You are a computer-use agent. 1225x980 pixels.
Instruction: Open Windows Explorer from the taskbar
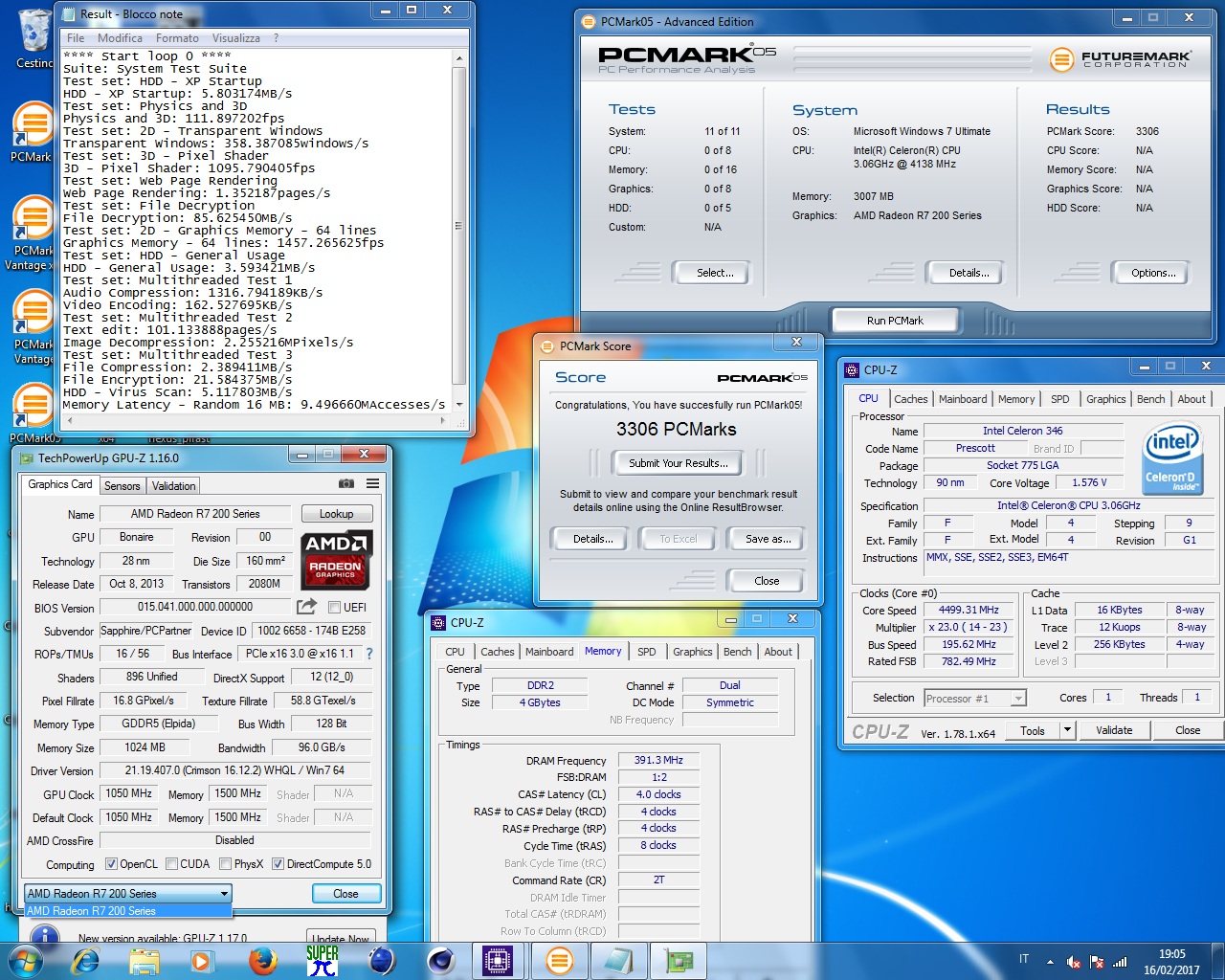[145, 960]
